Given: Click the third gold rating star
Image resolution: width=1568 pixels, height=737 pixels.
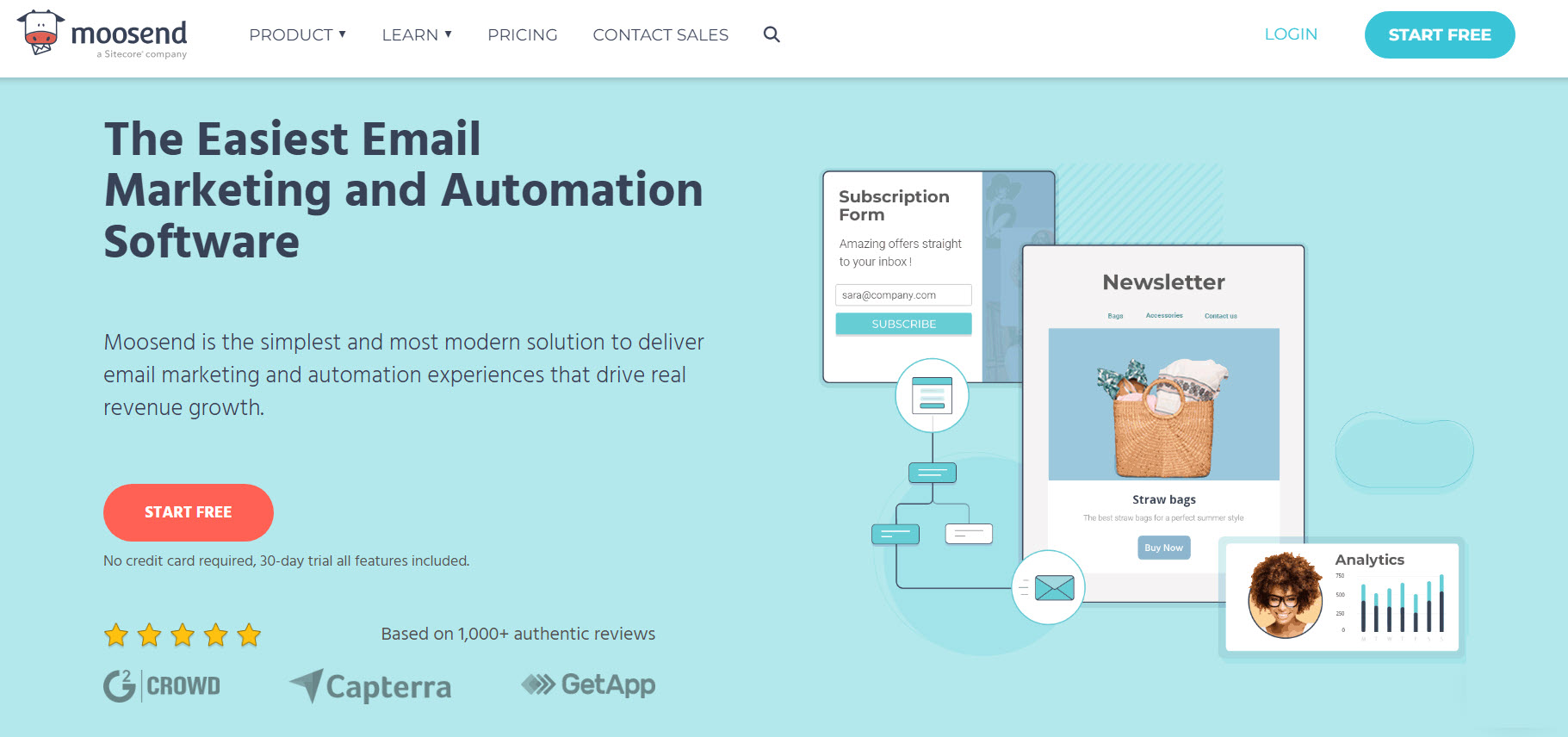Looking at the screenshot, I should (183, 635).
